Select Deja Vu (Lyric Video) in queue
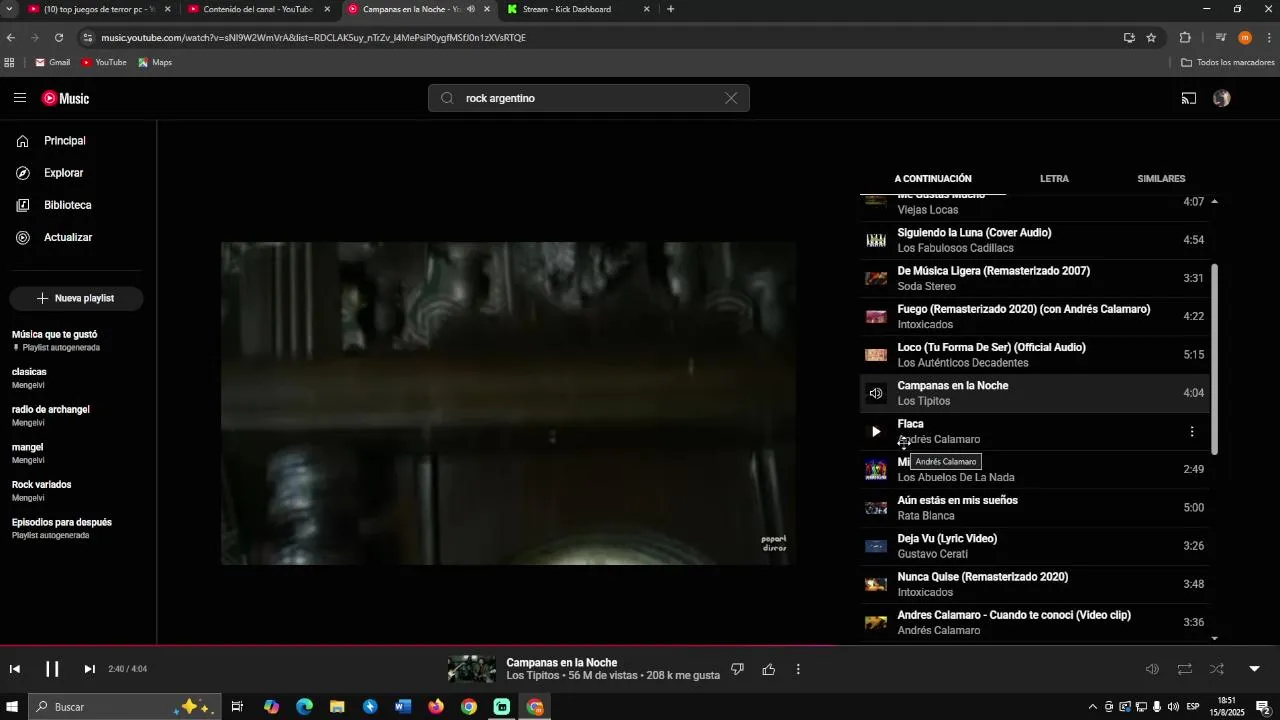This screenshot has height=720, width=1280. click(1035, 546)
